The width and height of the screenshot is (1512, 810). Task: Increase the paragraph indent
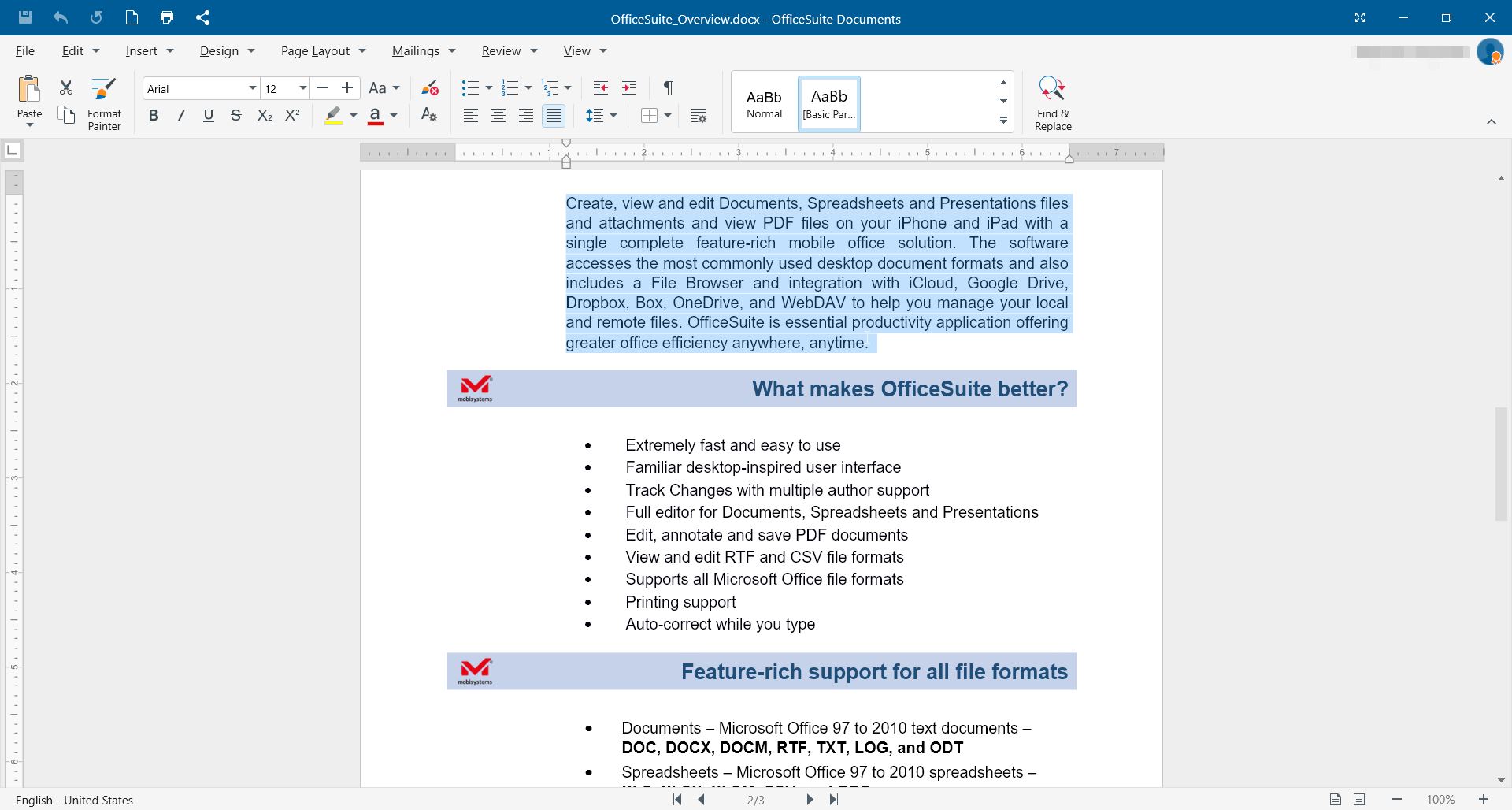coord(628,87)
